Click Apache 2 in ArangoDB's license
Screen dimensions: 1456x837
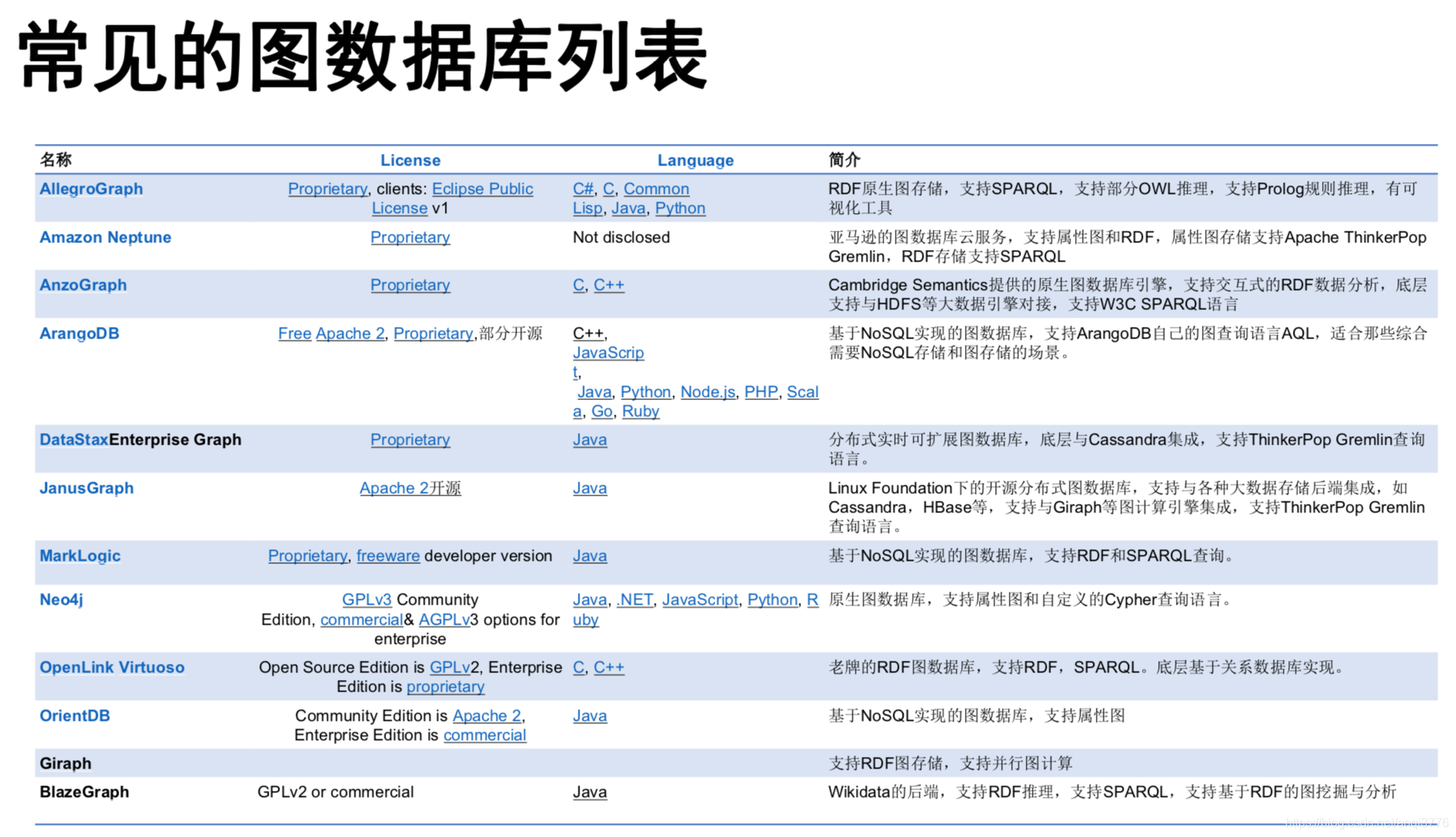coord(349,333)
